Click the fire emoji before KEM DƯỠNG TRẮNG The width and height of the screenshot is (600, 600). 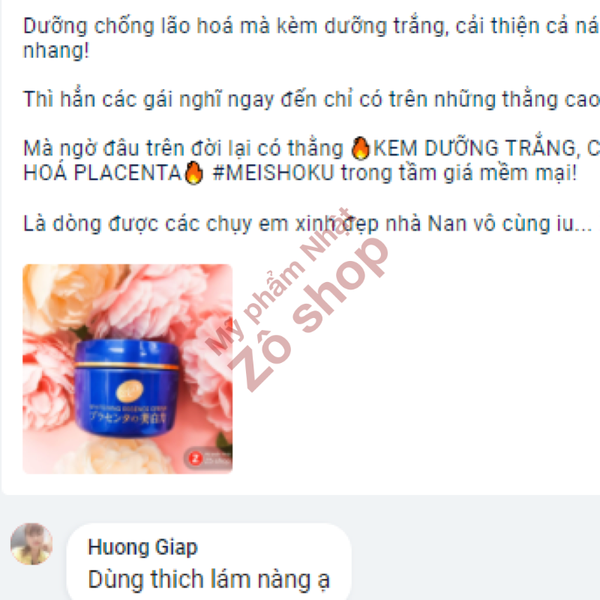[360, 148]
